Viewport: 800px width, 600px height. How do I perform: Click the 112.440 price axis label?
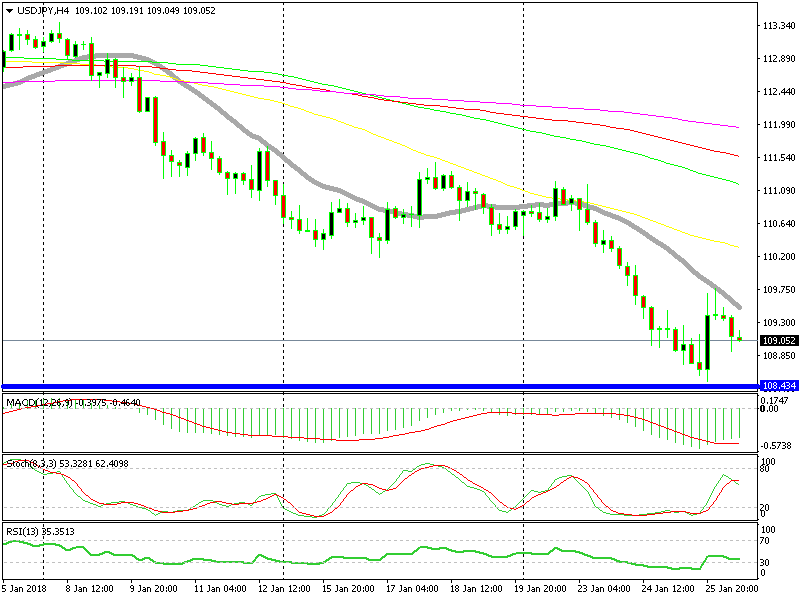(779, 92)
